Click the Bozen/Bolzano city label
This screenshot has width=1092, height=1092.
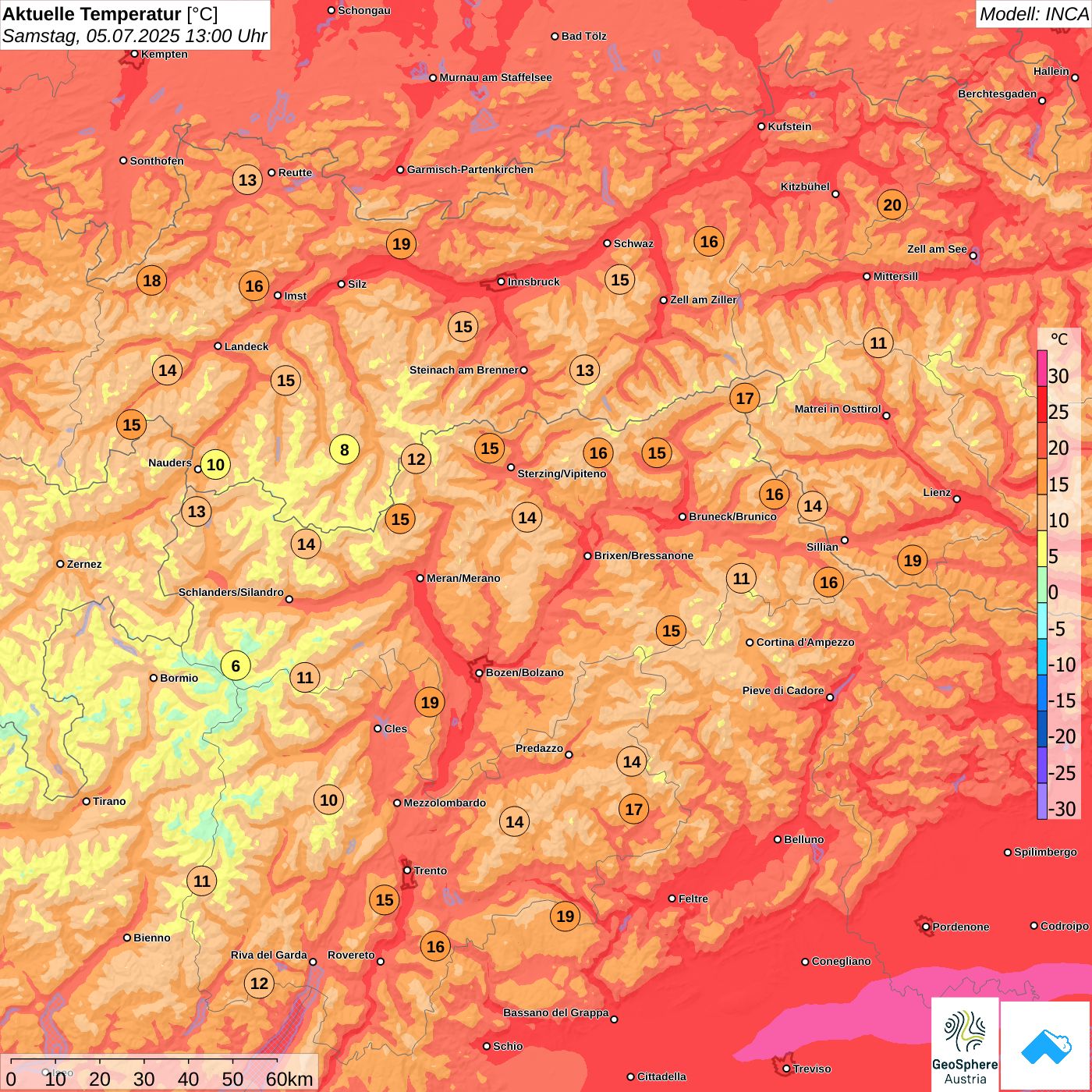pos(524,672)
